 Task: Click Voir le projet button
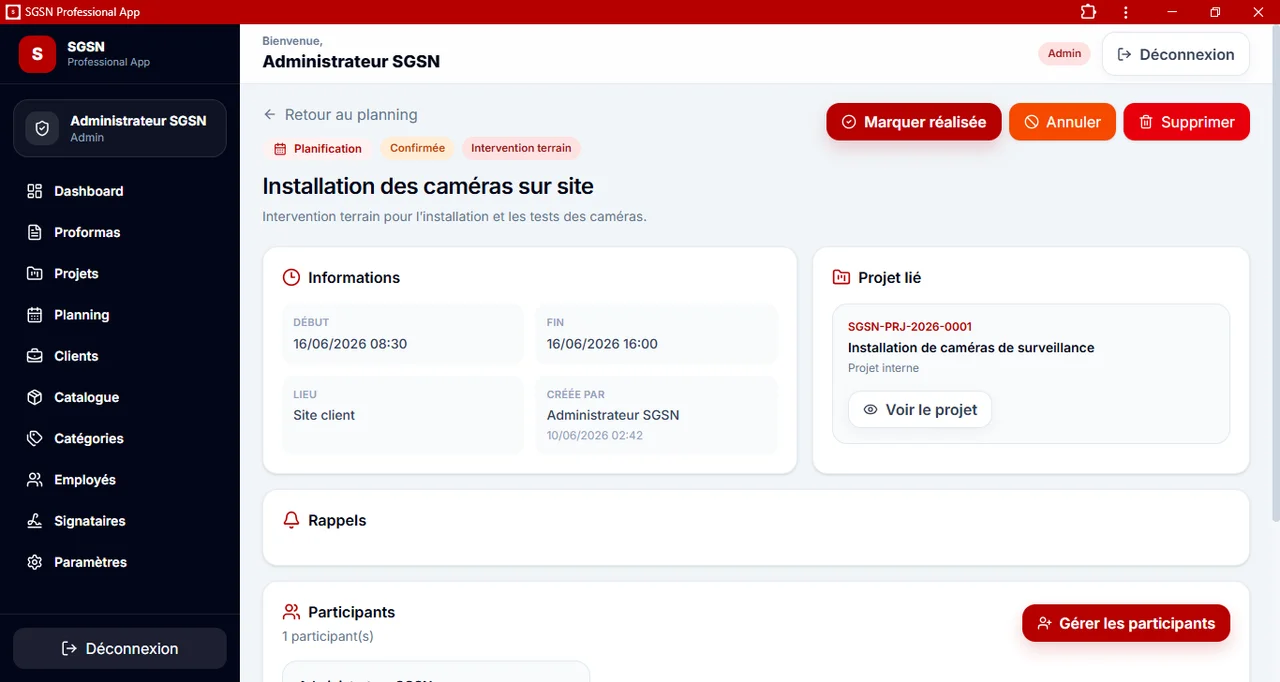point(920,410)
